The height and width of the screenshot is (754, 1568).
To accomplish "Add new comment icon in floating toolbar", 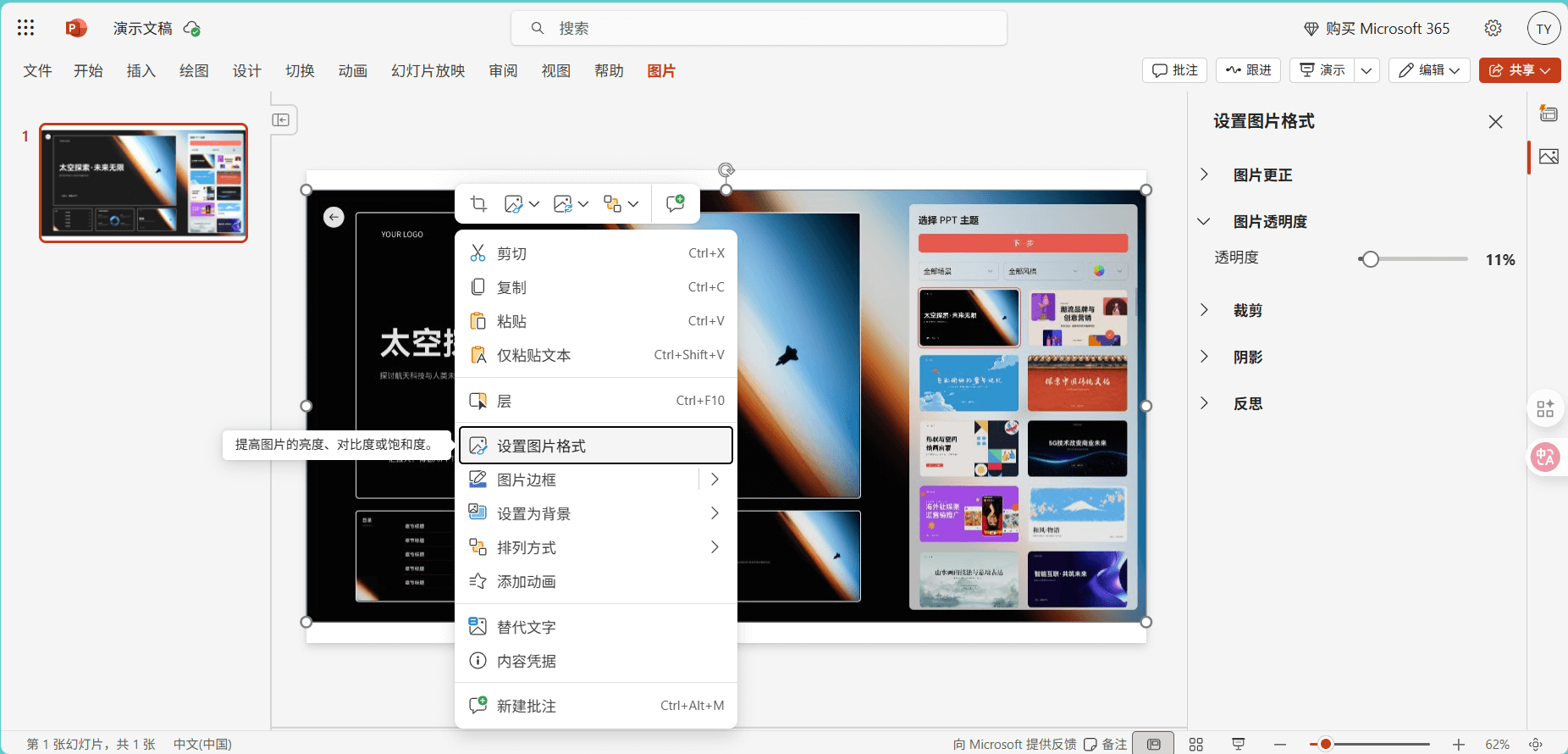I will [x=675, y=203].
